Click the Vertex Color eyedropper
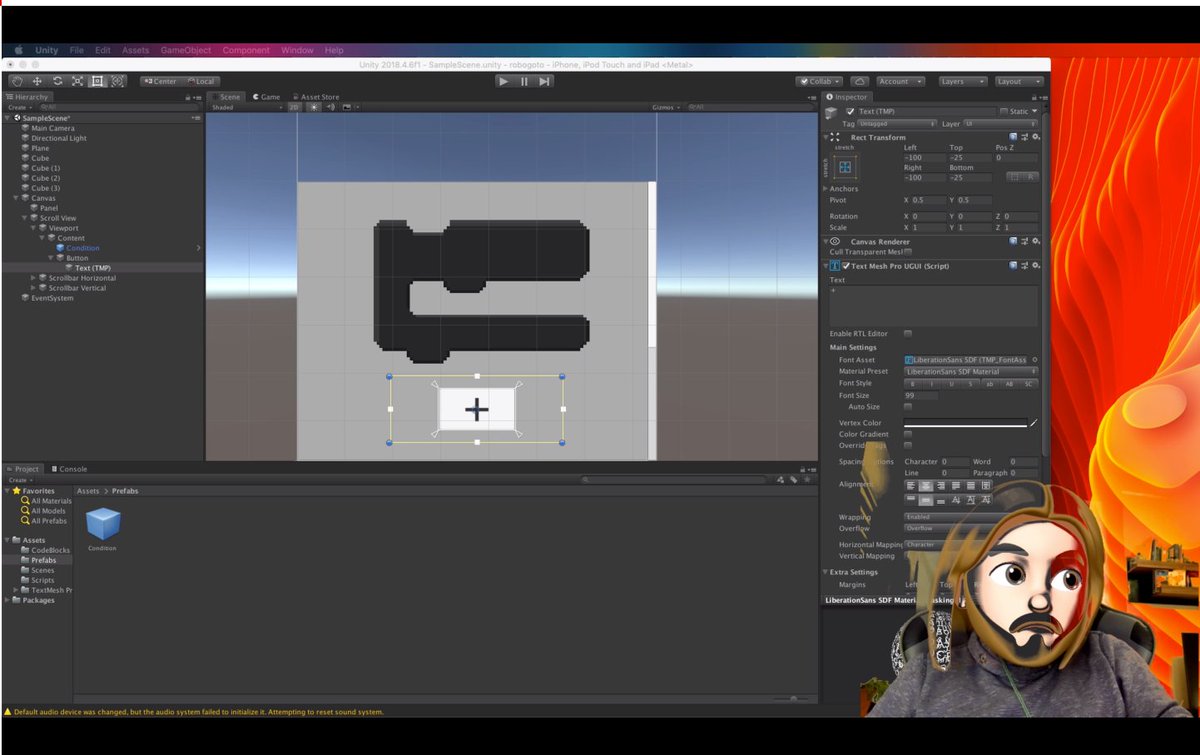Viewport: 1200px width, 755px height. 1034,423
